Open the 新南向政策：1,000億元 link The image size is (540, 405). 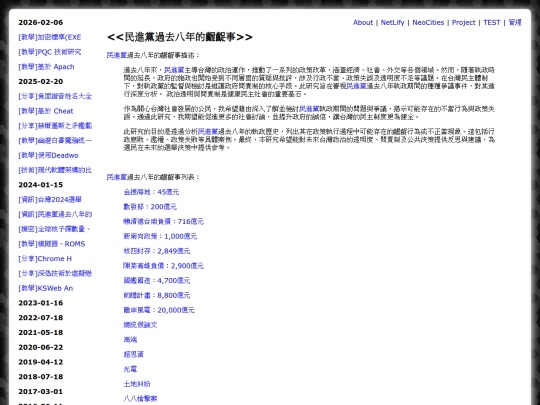click(160, 236)
